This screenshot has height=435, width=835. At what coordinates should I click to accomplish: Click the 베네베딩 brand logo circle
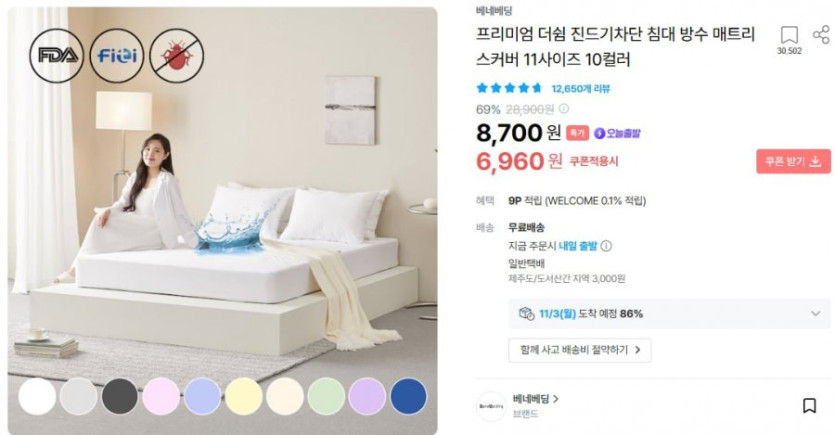(x=490, y=406)
